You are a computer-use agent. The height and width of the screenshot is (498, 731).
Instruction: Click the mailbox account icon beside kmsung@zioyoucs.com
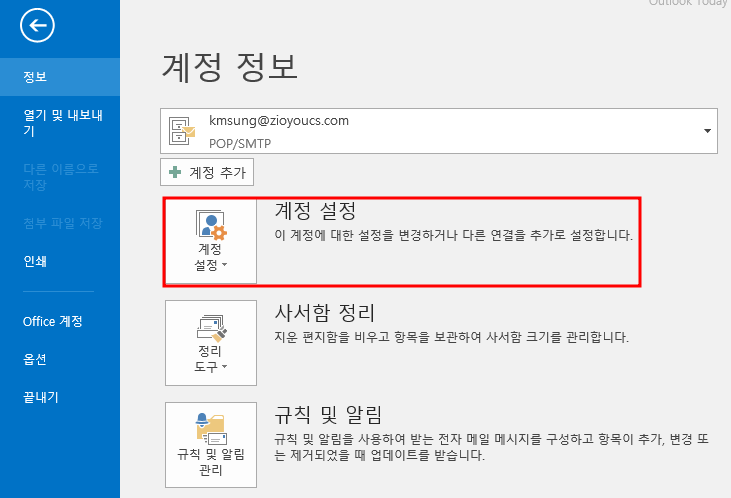(x=182, y=131)
